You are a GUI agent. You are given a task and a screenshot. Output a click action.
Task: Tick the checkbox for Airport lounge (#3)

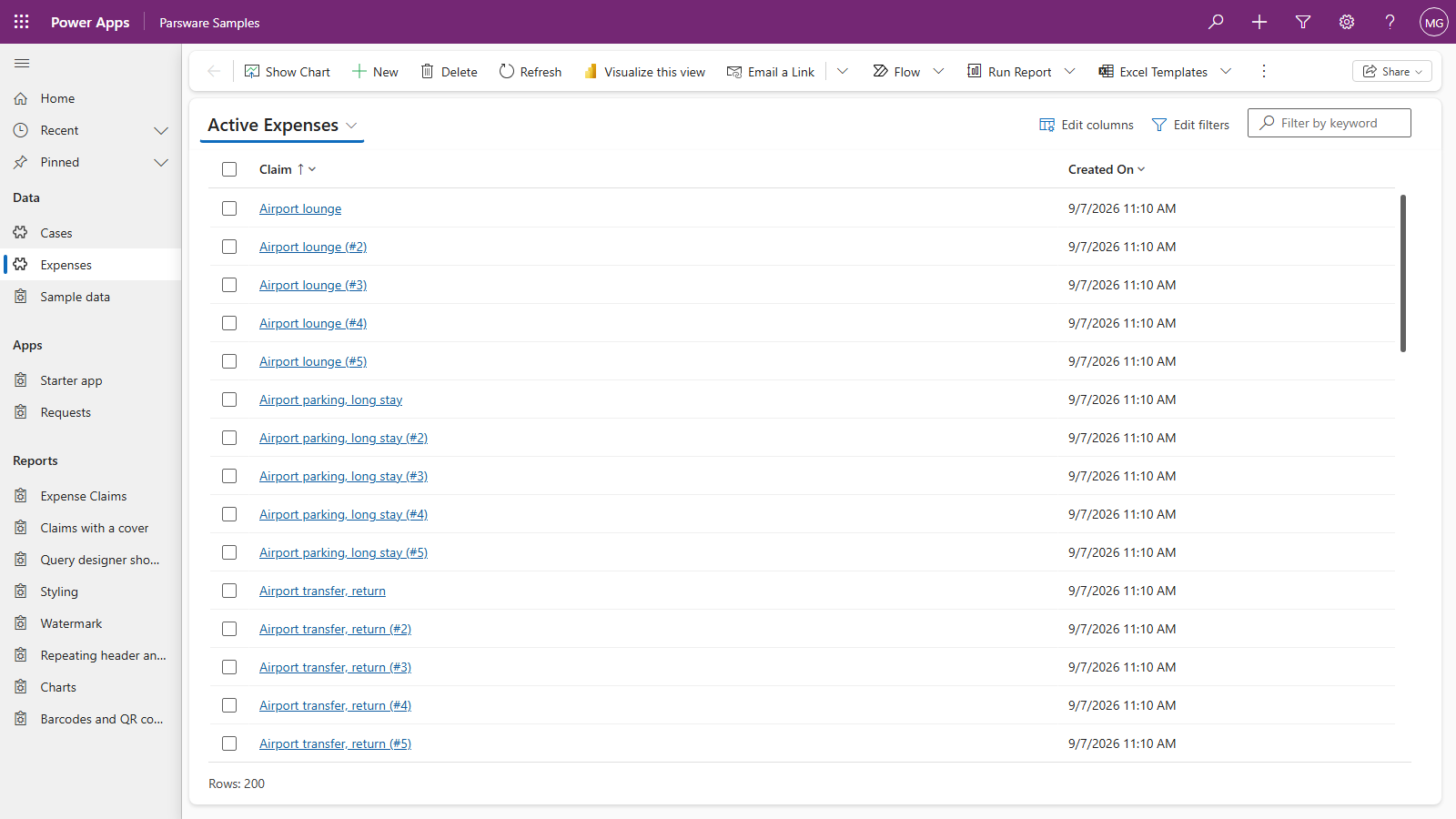229,285
